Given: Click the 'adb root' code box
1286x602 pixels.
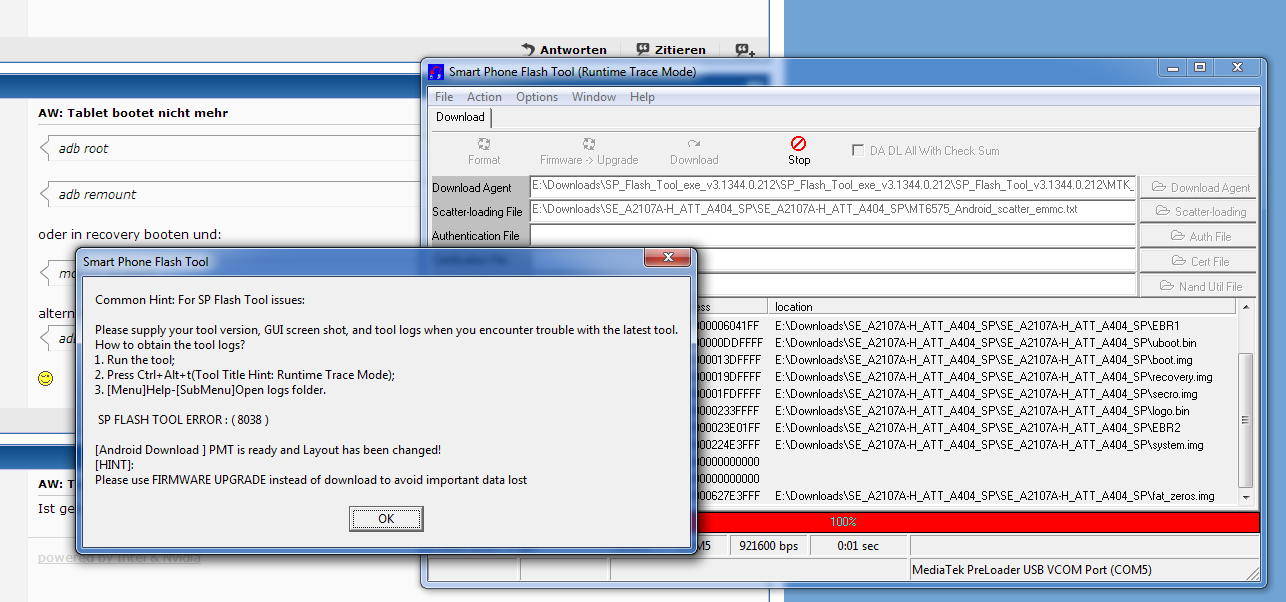Looking at the screenshot, I should coord(230,149).
